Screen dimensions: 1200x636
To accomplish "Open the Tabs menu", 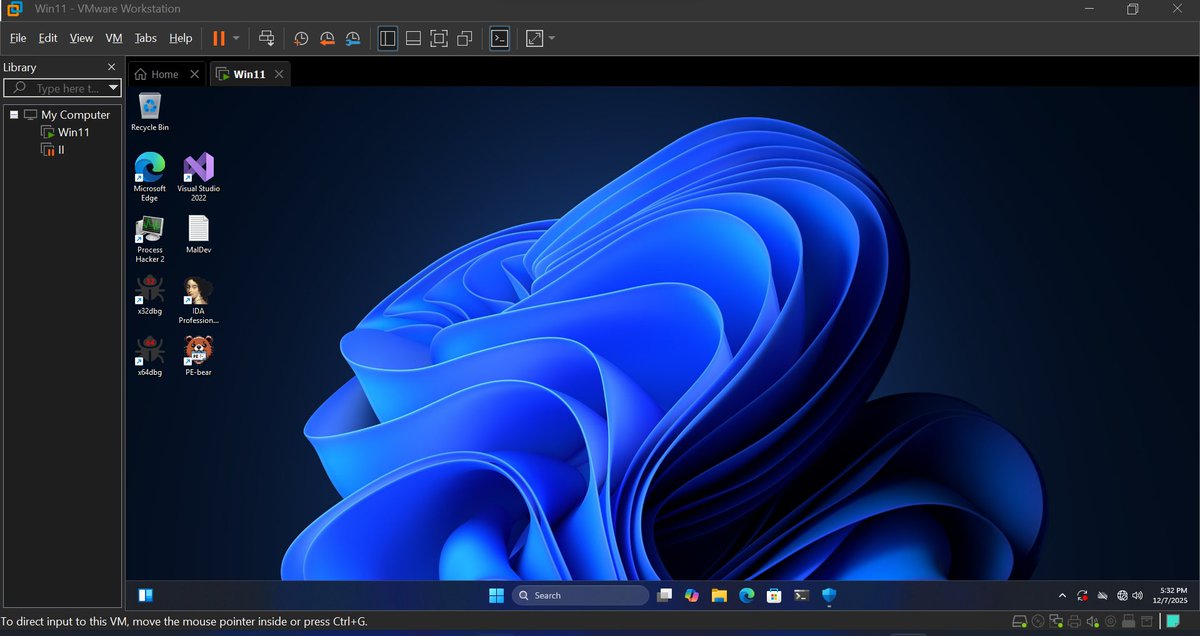I will (146, 38).
